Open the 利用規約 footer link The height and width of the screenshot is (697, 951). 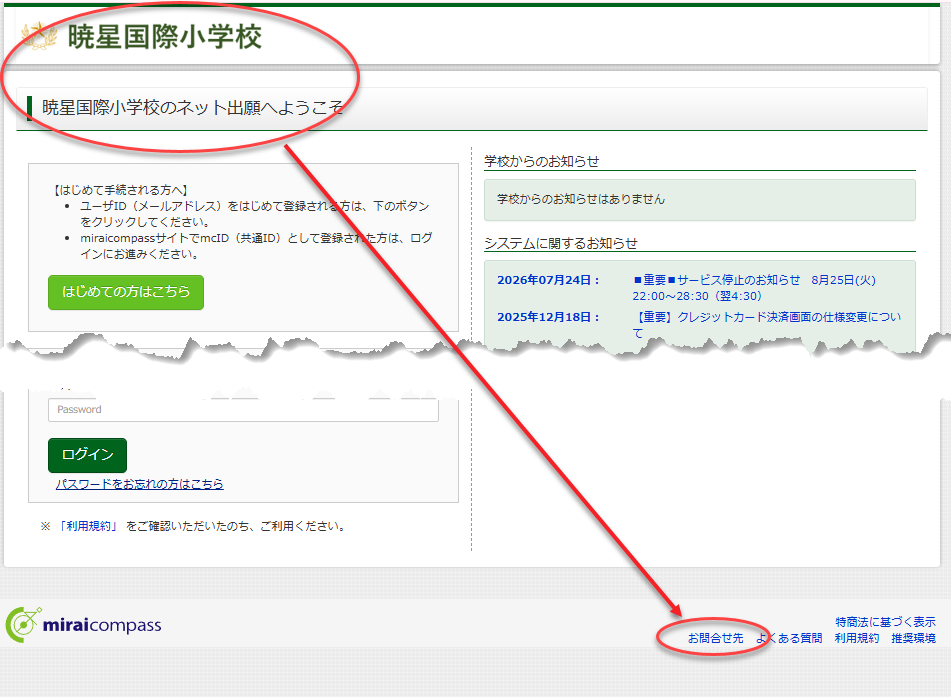856,638
